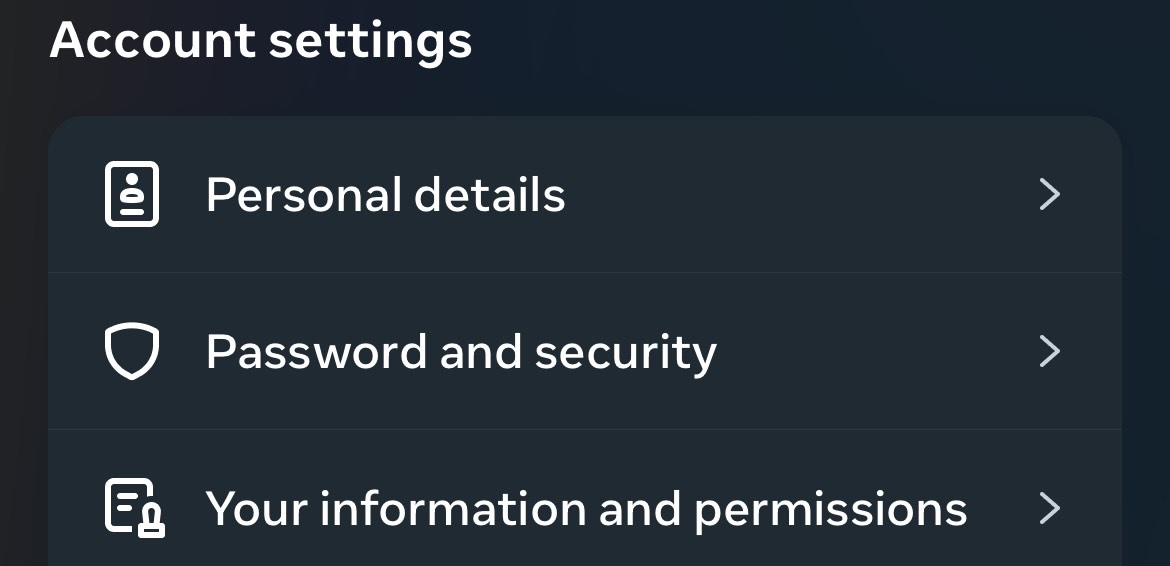
Task: Click the "Password and security" text label
Action: pos(461,352)
